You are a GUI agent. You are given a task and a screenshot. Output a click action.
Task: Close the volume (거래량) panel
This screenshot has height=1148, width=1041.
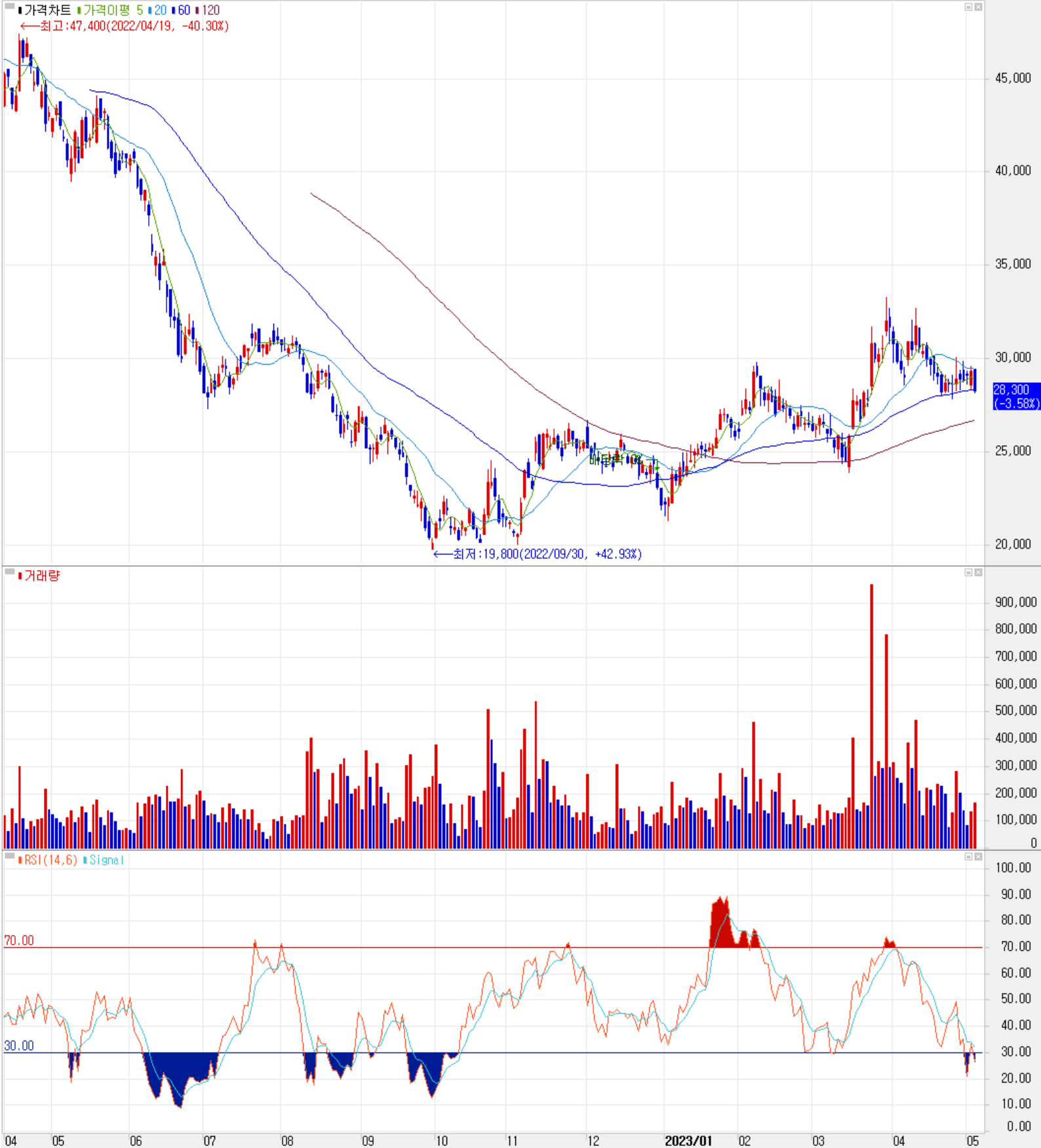tap(978, 572)
